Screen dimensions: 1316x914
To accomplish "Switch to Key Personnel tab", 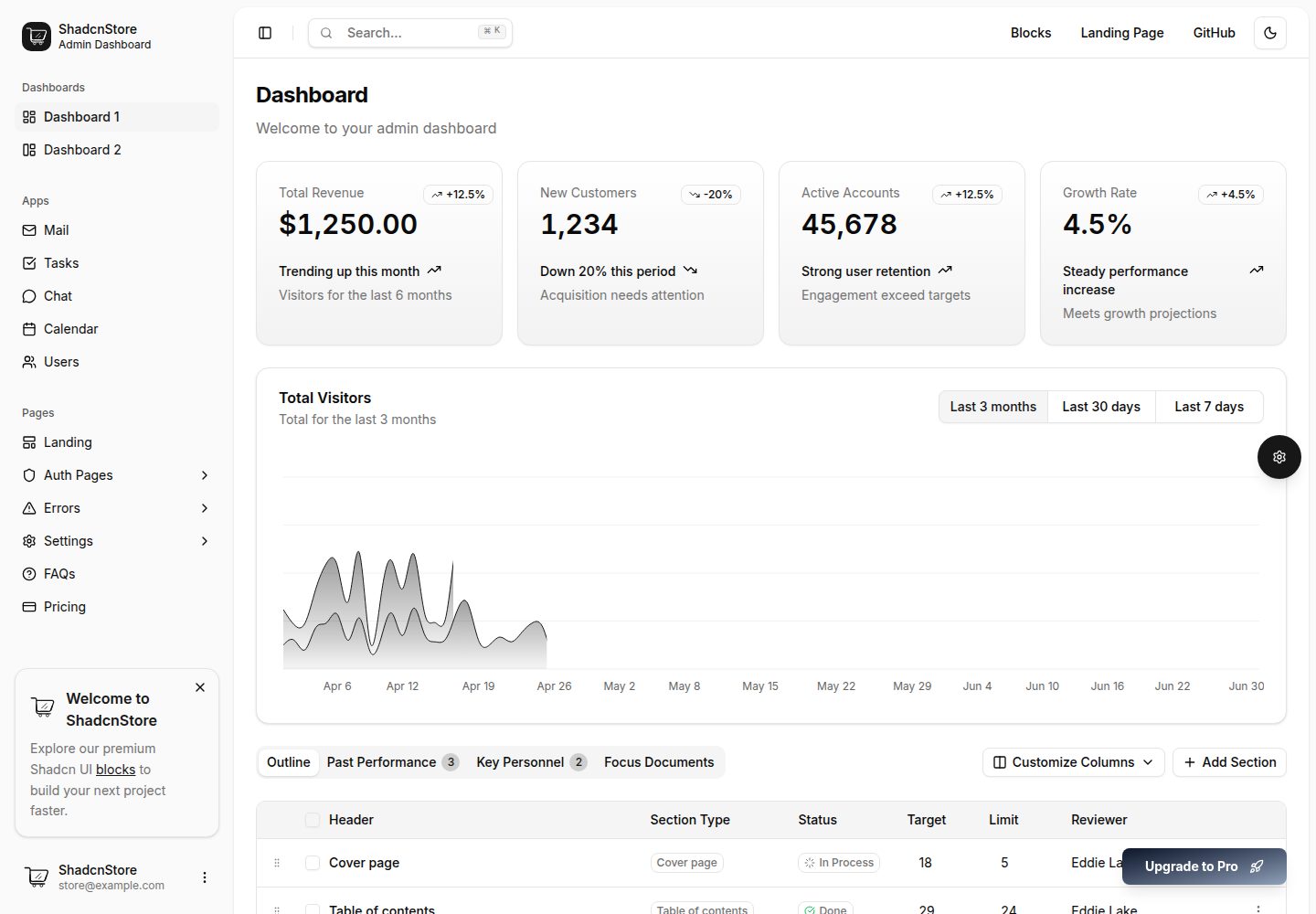I will point(531,762).
